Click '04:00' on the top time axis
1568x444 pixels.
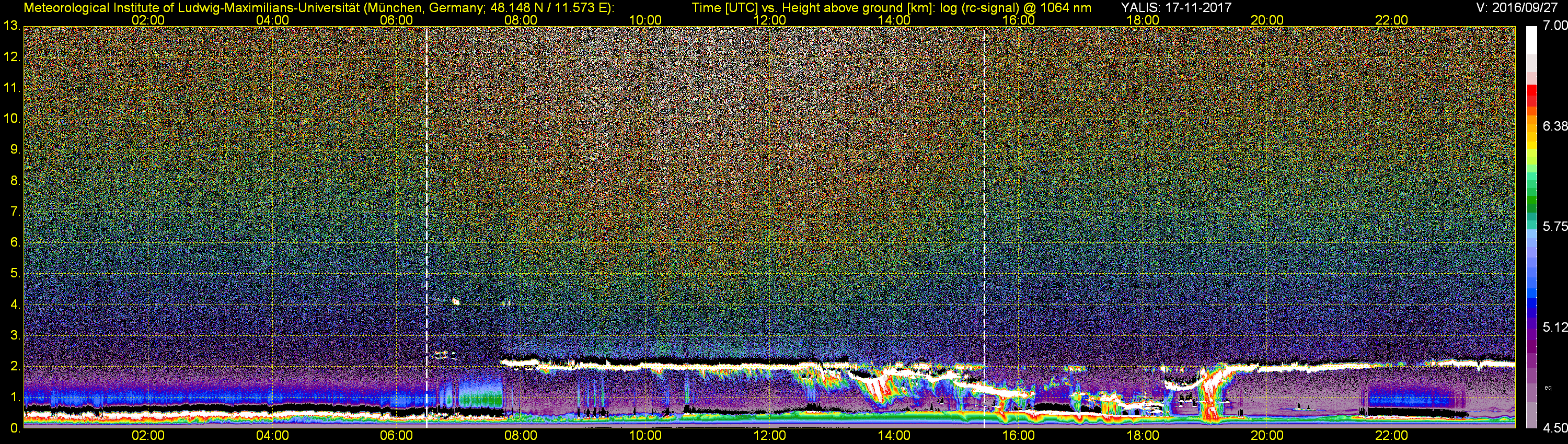click(272, 20)
